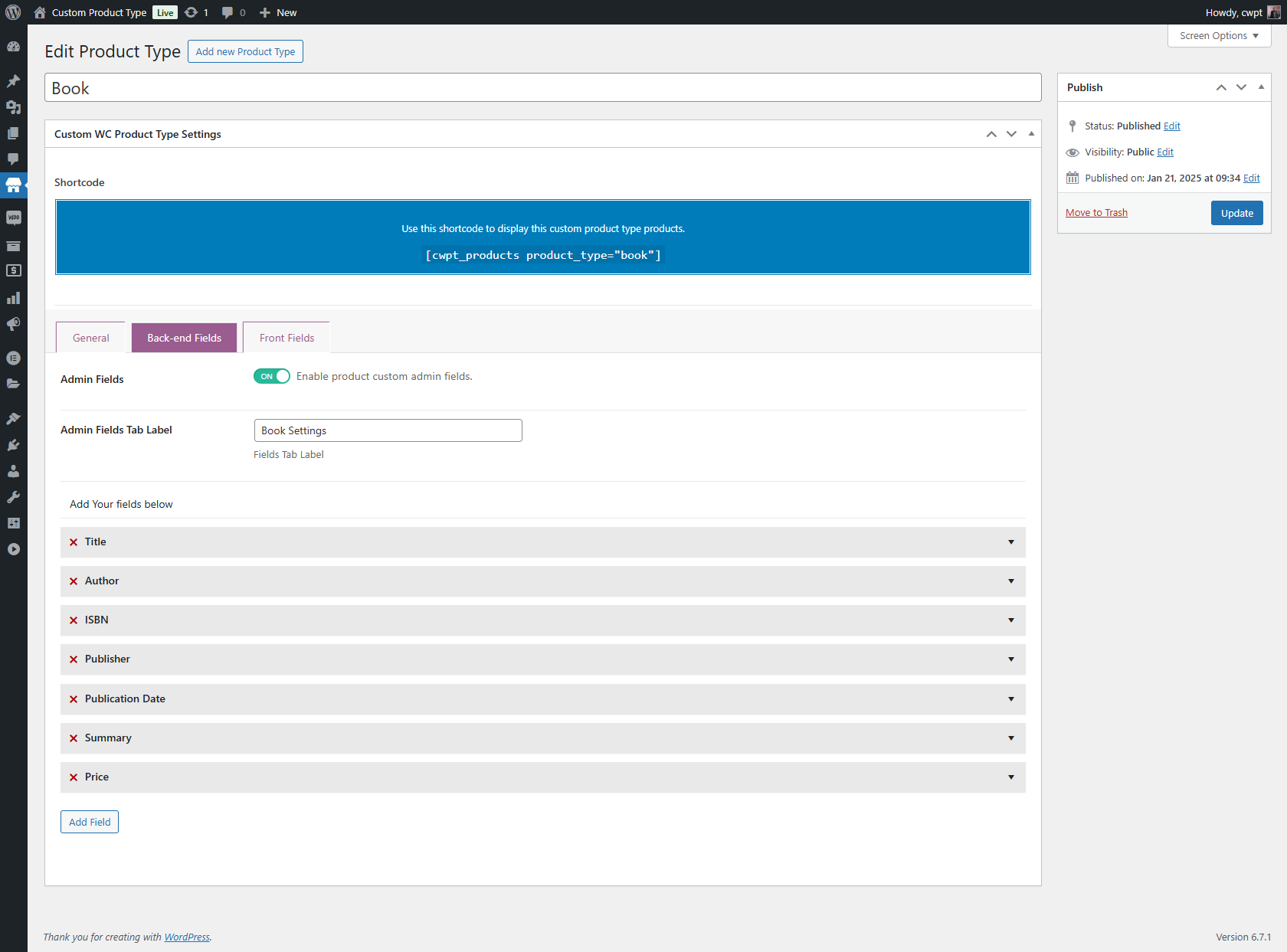Switch to the General tab
Image resolution: width=1287 pixels, height=952 pixels.
[x=90, y=338]
